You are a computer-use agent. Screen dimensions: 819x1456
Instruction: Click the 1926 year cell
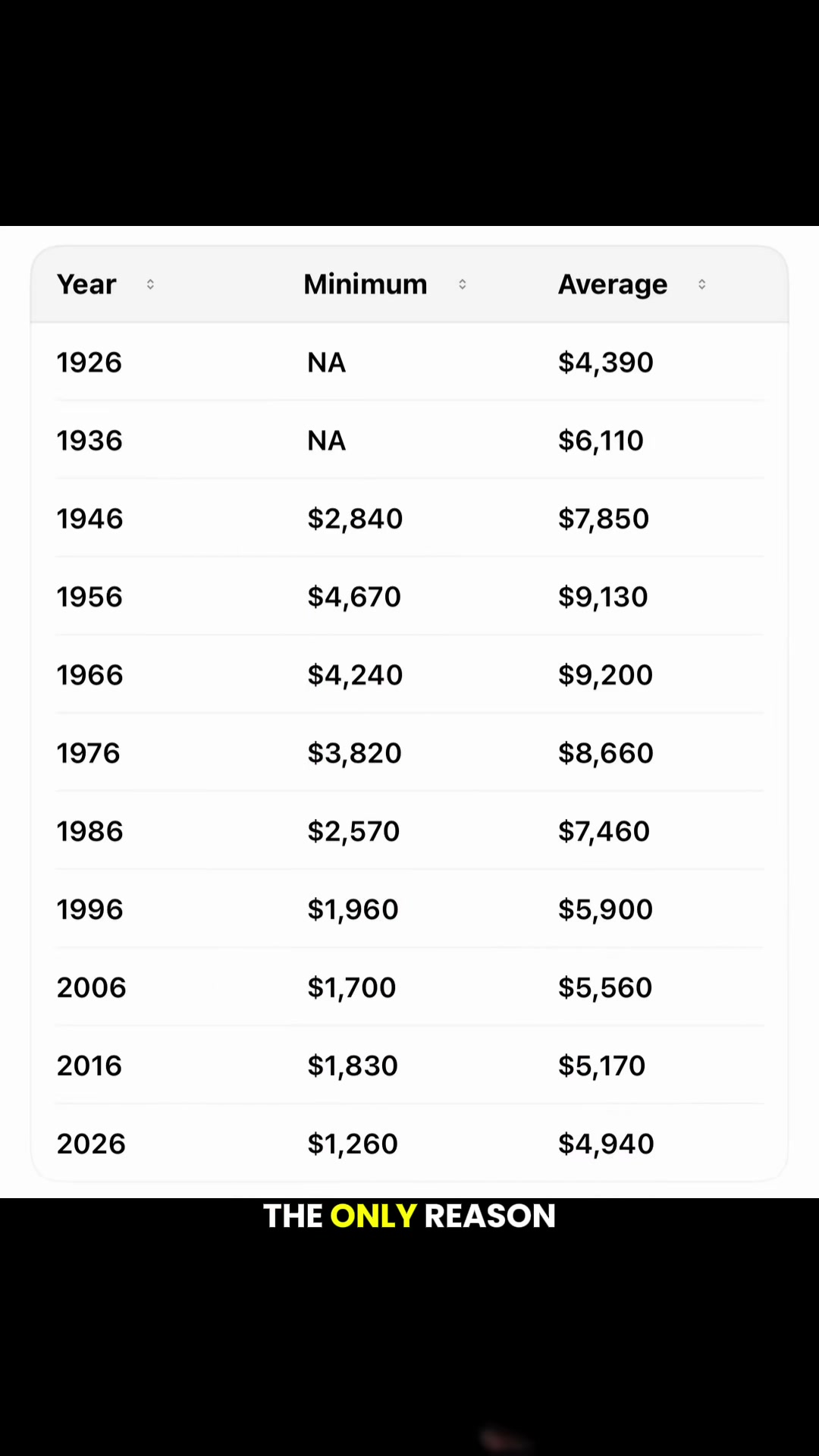(x=89, y=362)
